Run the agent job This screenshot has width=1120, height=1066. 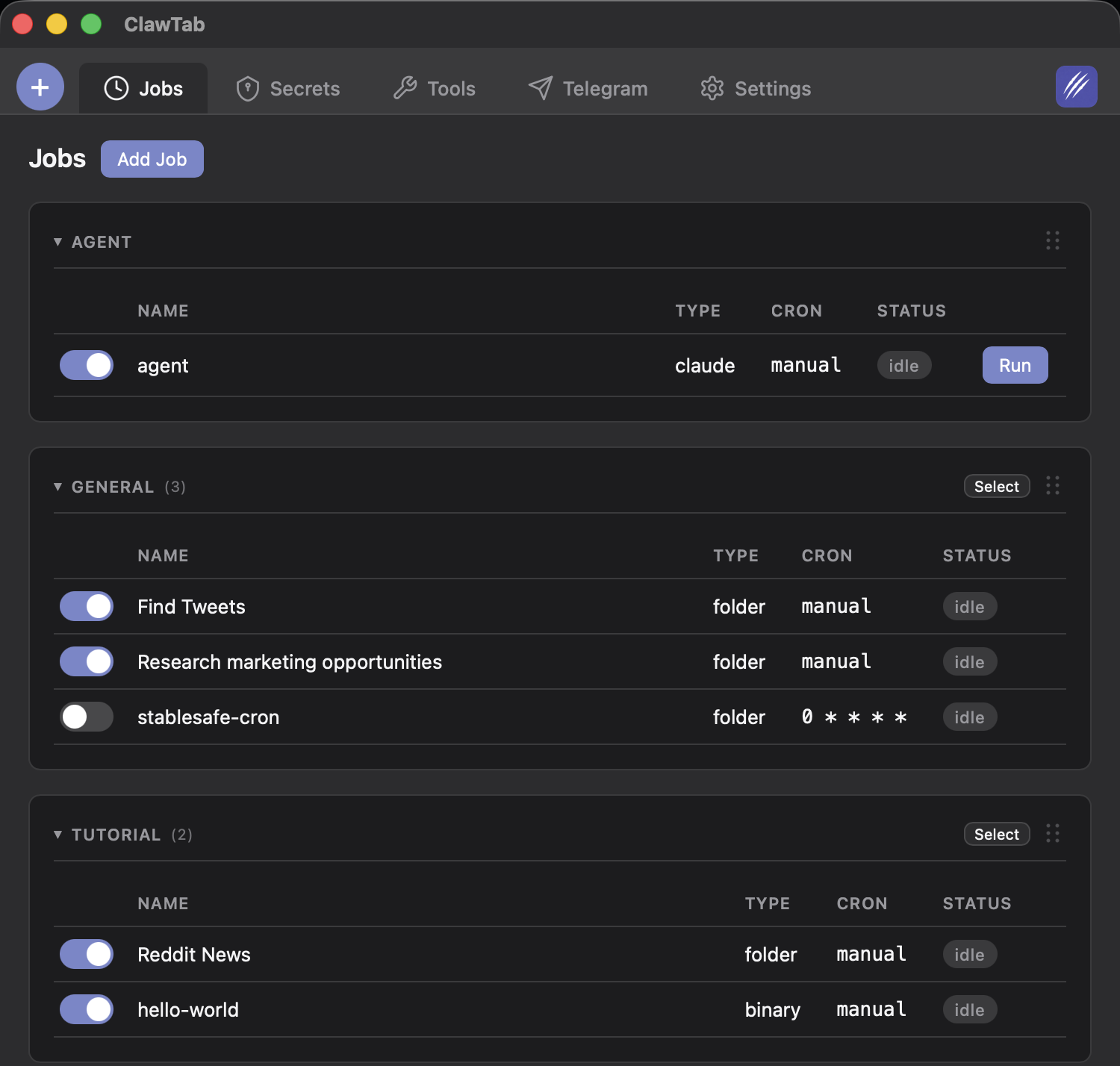(1015, 365)
